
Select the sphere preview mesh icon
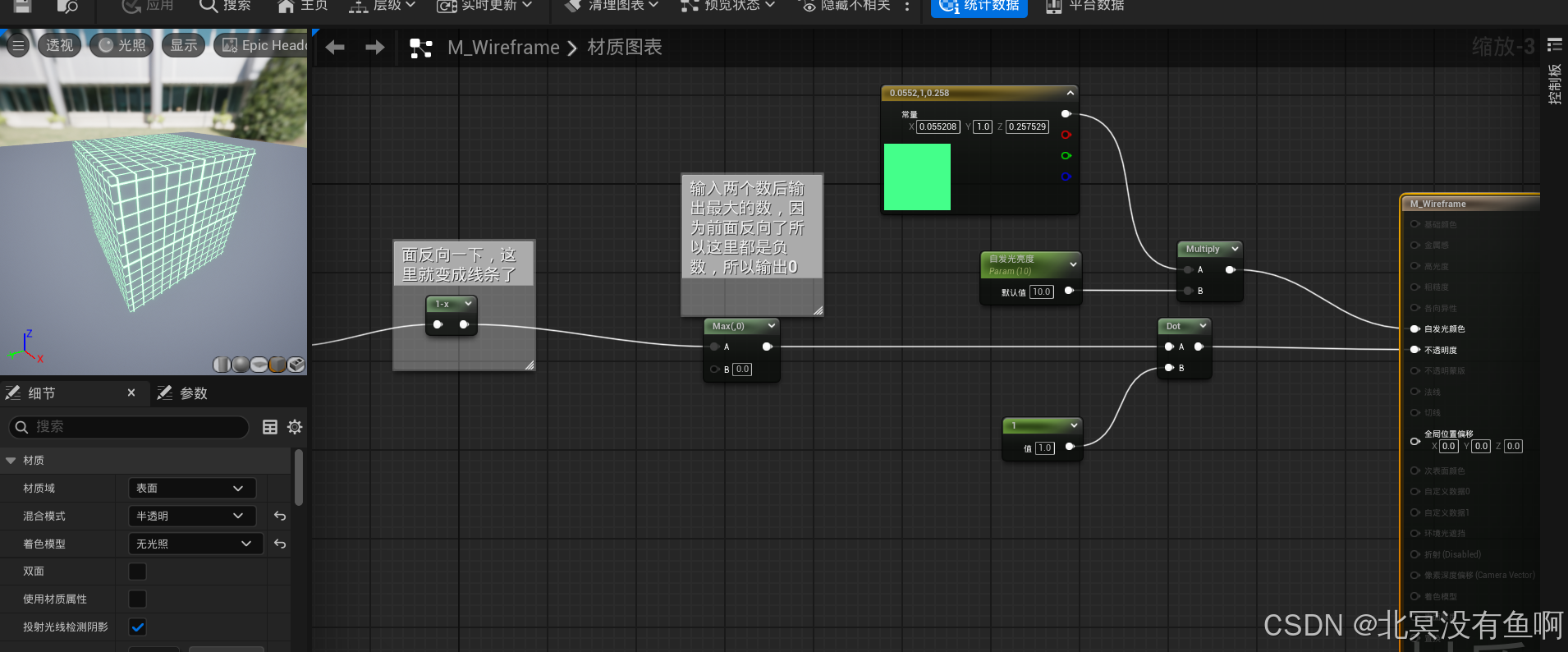pyautogui.click(x=241, y=365)
